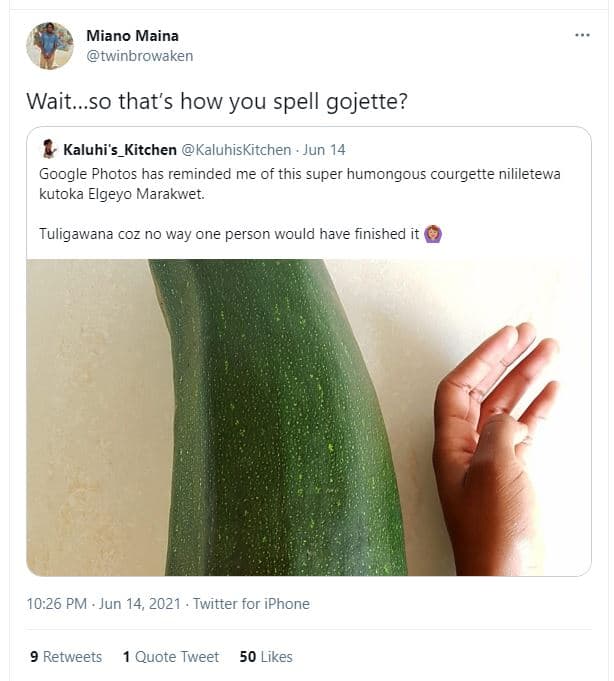
Task: Click the @KaluhisKitchen handle
Action: point(236,150)
